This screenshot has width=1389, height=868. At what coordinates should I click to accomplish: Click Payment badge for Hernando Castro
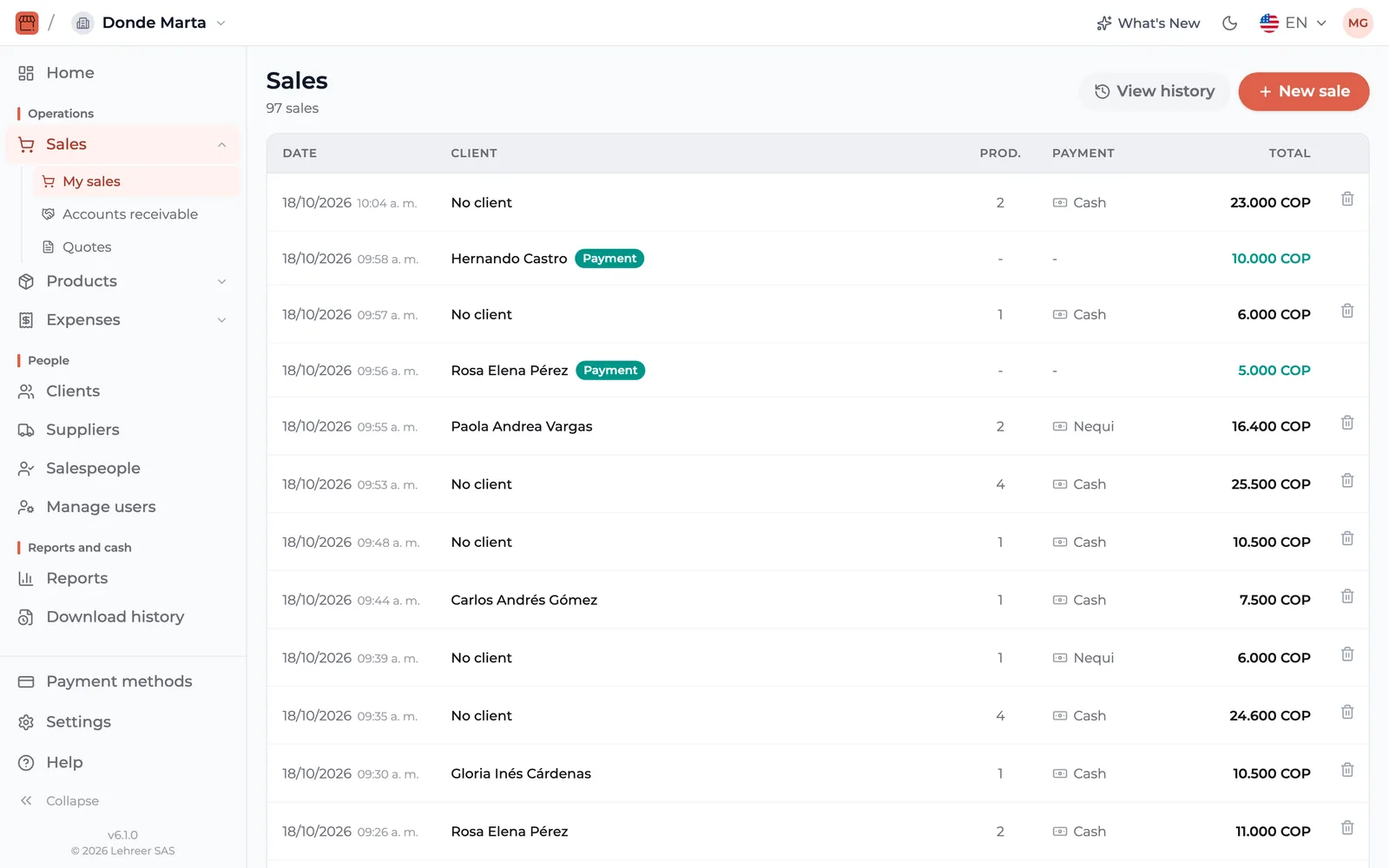(609, 259)
